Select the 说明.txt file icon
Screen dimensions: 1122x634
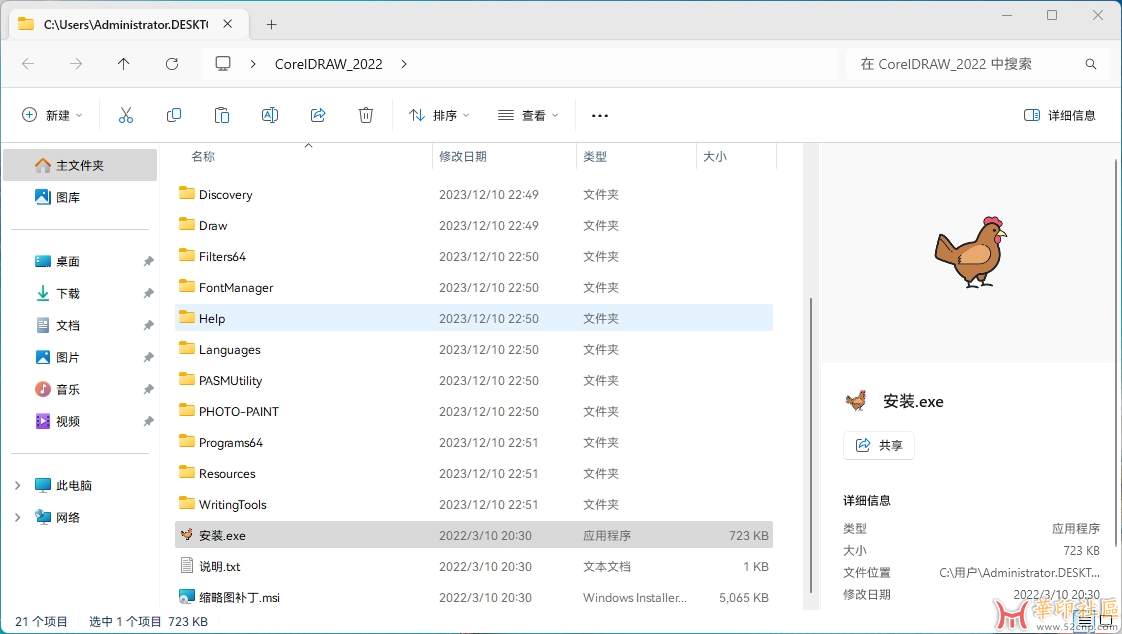187,565
